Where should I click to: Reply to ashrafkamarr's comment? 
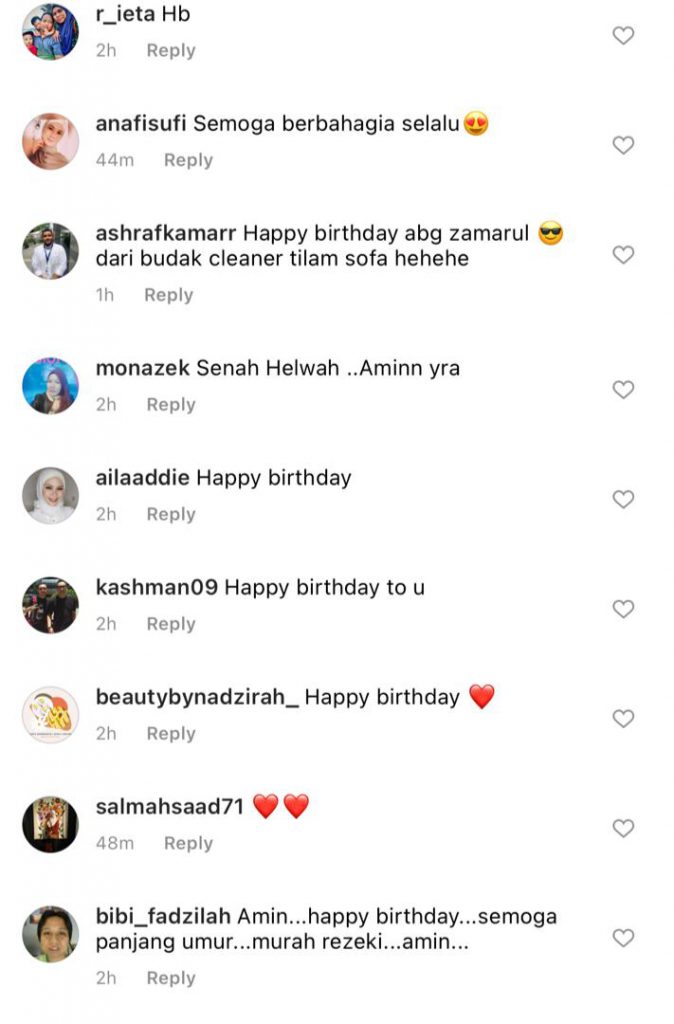click(168, 295)
